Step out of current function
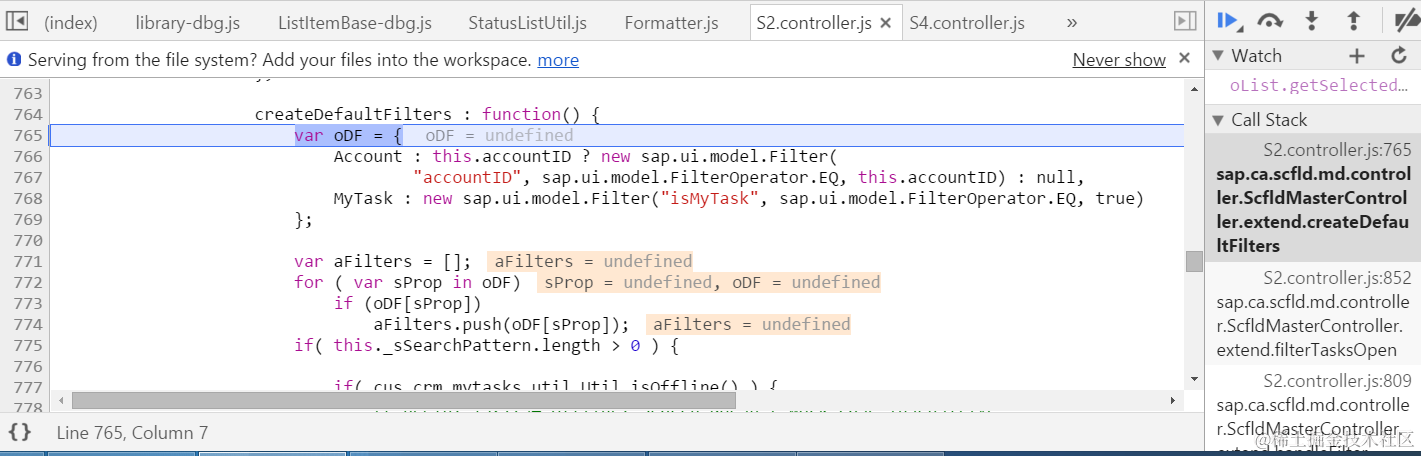The height and width of the screenshot is (456, 1421). 1354,20
